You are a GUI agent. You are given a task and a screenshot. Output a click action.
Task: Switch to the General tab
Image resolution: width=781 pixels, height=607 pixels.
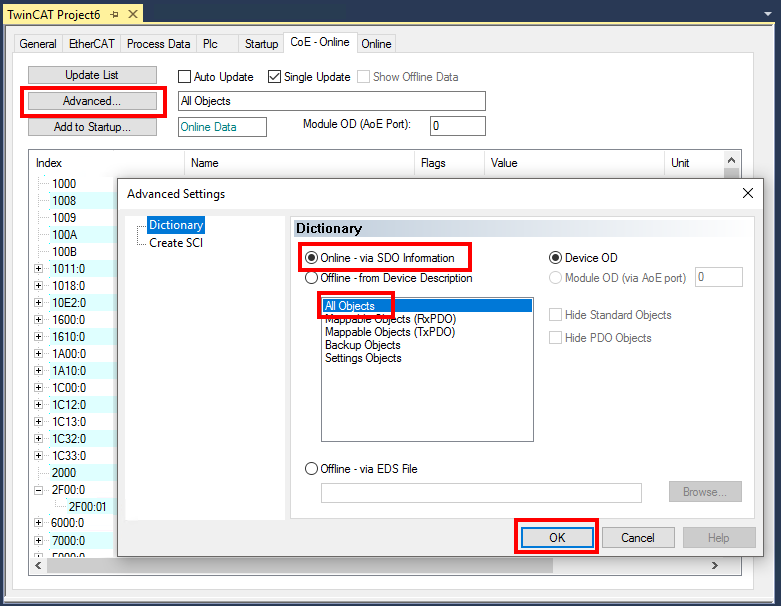tap(38, 44)
